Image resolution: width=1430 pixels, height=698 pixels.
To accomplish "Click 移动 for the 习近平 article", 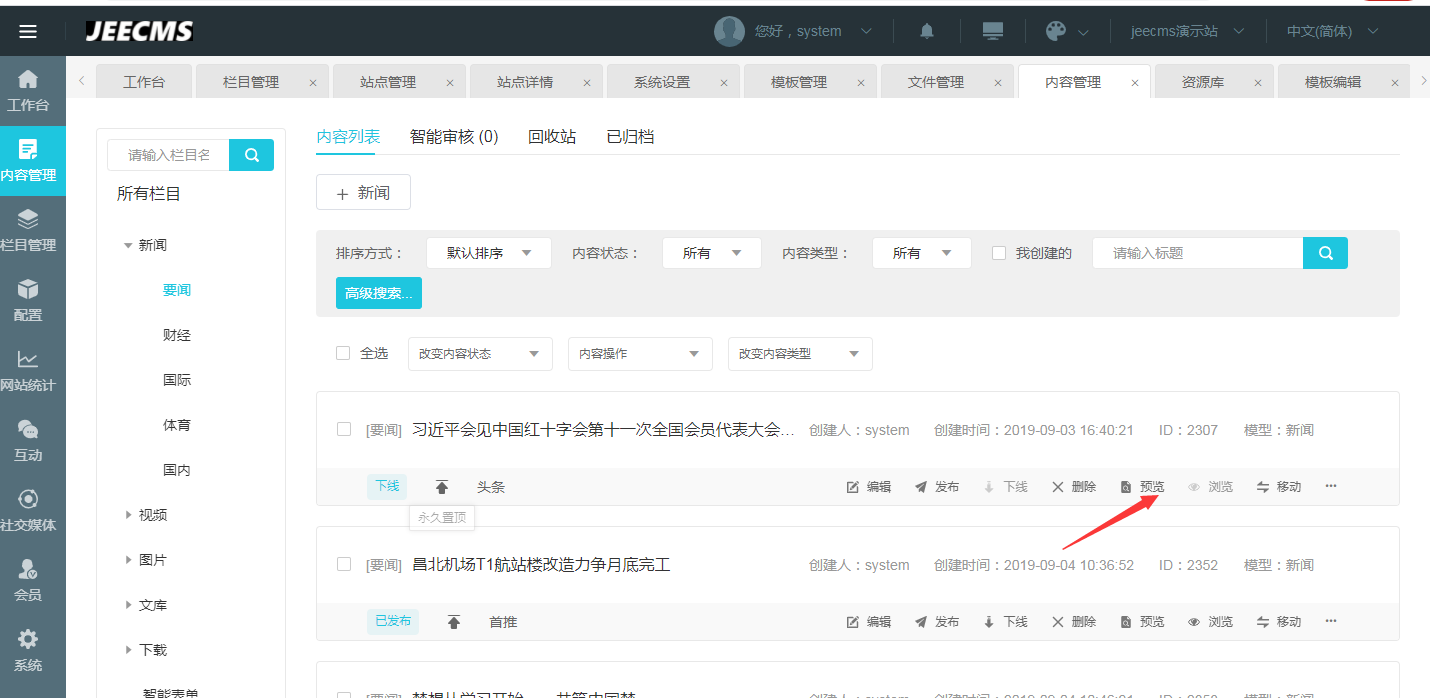I will [1279, 487].
